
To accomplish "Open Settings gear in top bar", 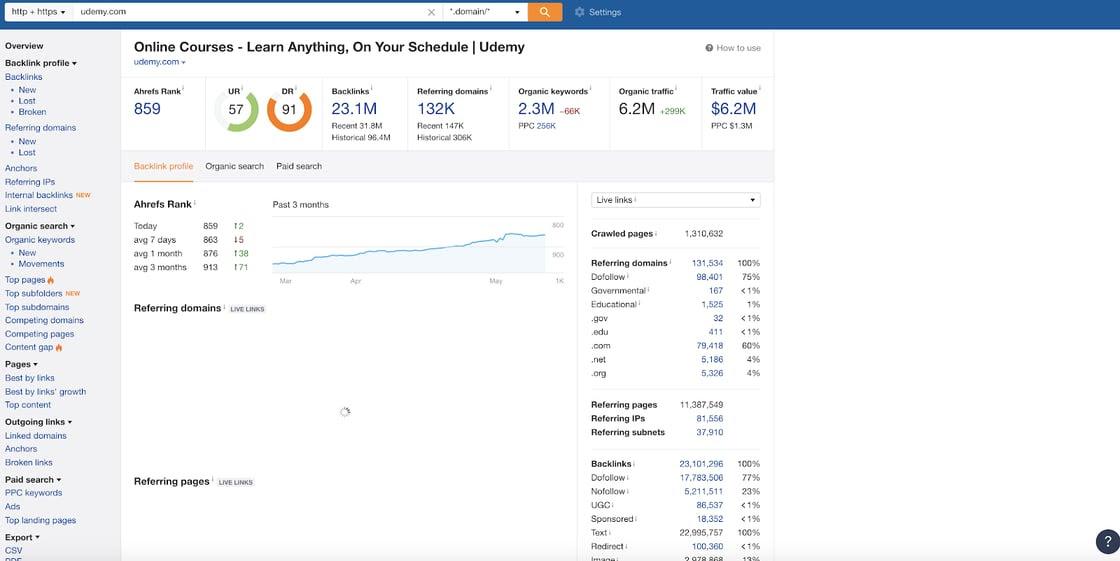I will click(597, 12).
